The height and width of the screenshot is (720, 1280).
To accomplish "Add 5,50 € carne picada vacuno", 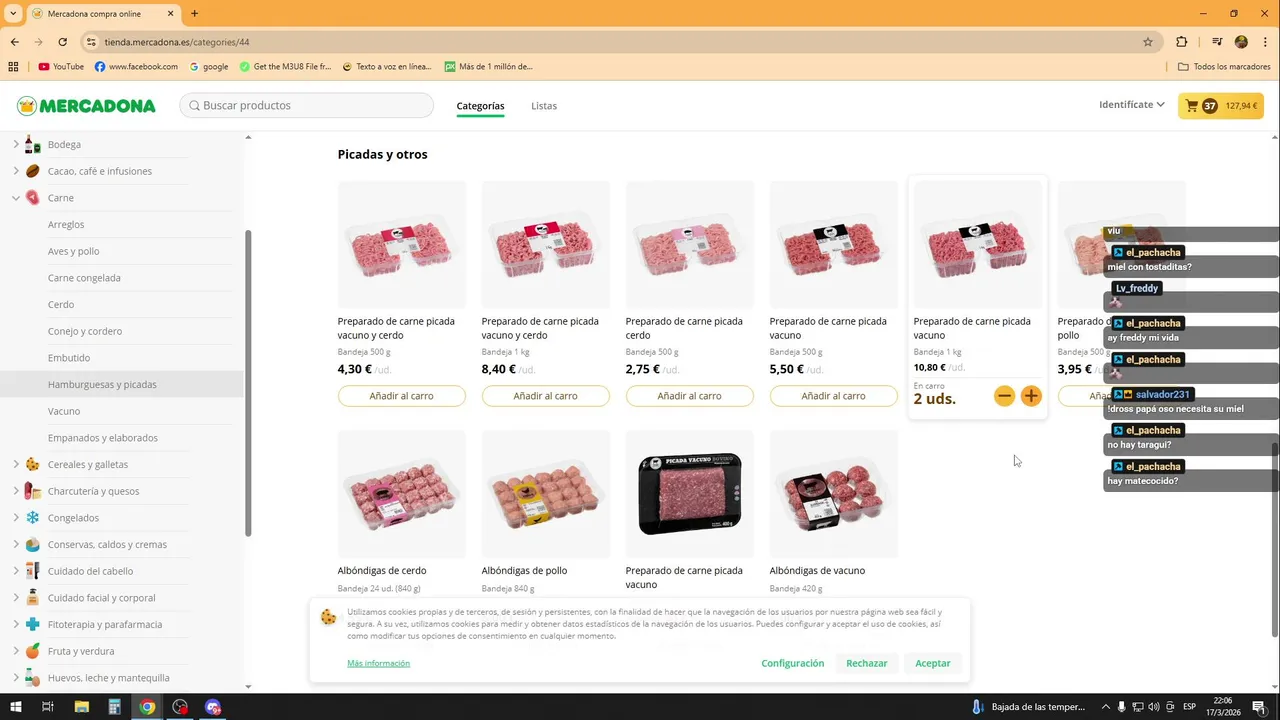I will [x=834, y=396].
